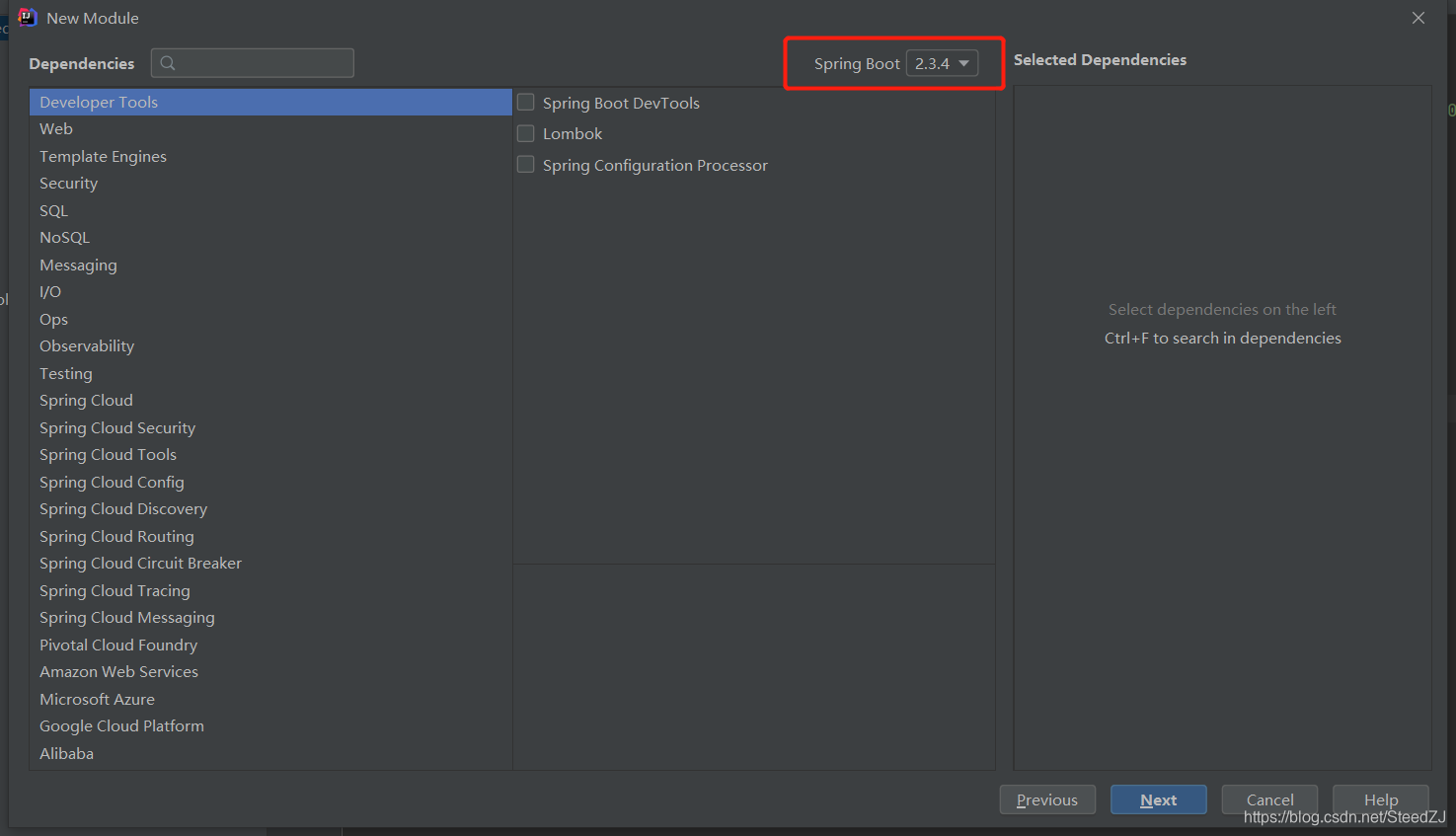Choose Spring Cloud Config category
The height and width of the screenshot is (836, 1456).
270,483
